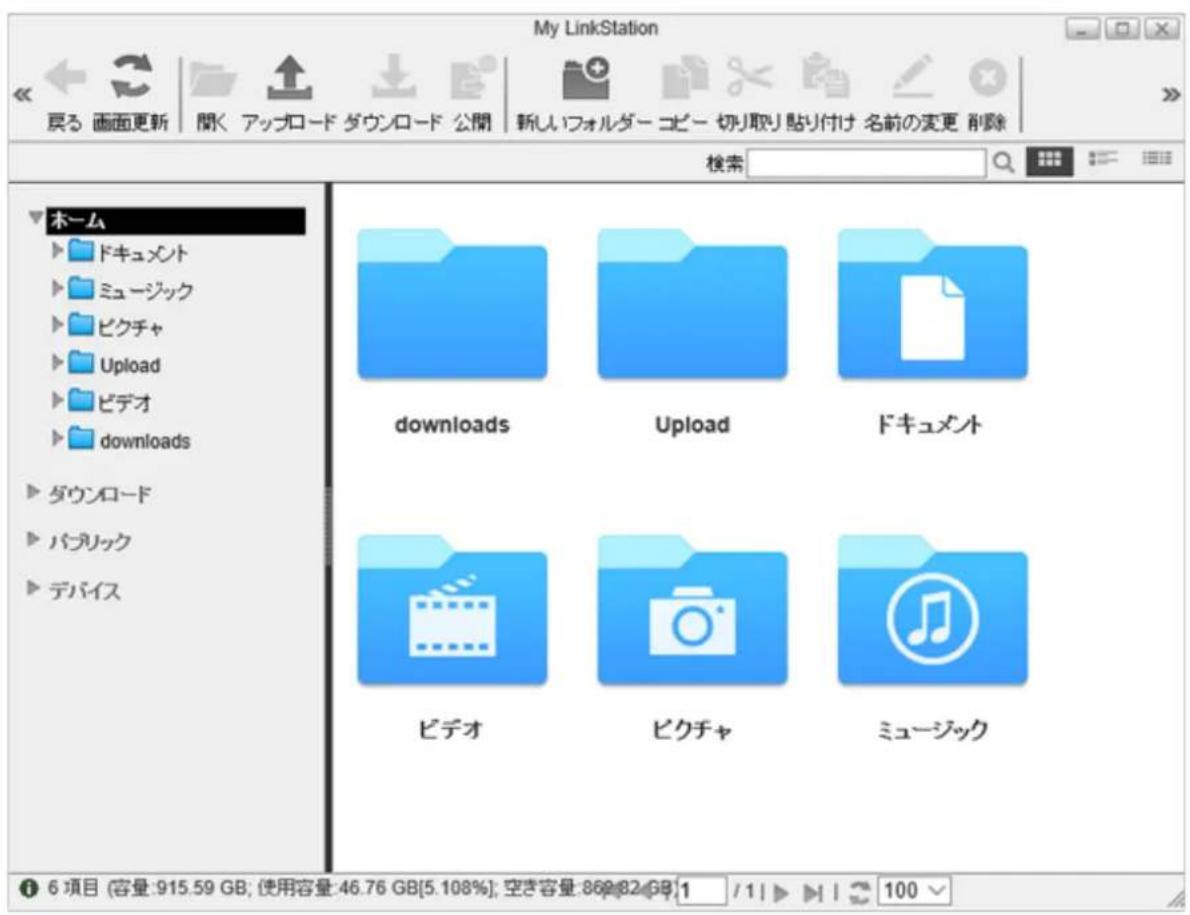1190x915 pixels.
Task: Click the page number field in status bar
Action: point(700,891)
